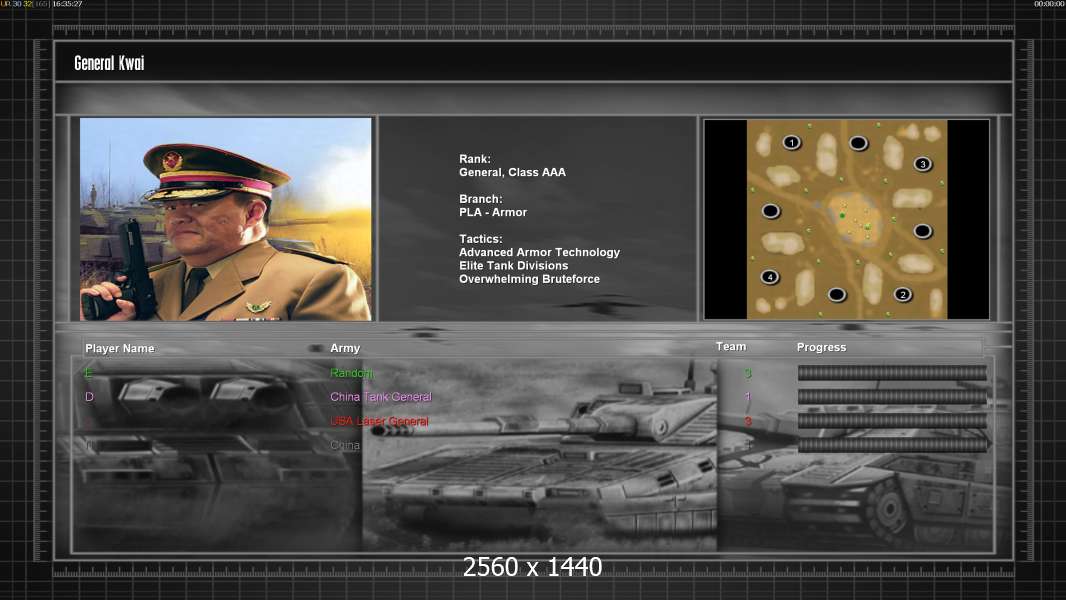Screen dimensions: 1066x600
Task: Select the empty start marker between markers 1 and 4
Action: pyautogui.click(x=770, y=211)
